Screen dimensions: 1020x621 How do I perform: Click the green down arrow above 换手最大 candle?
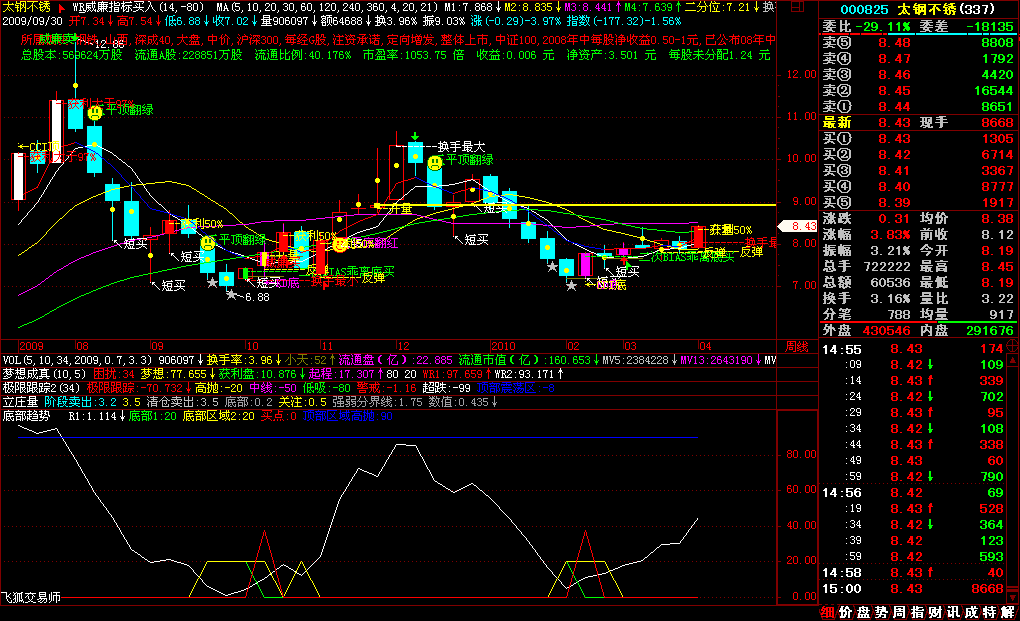(414, 136)
